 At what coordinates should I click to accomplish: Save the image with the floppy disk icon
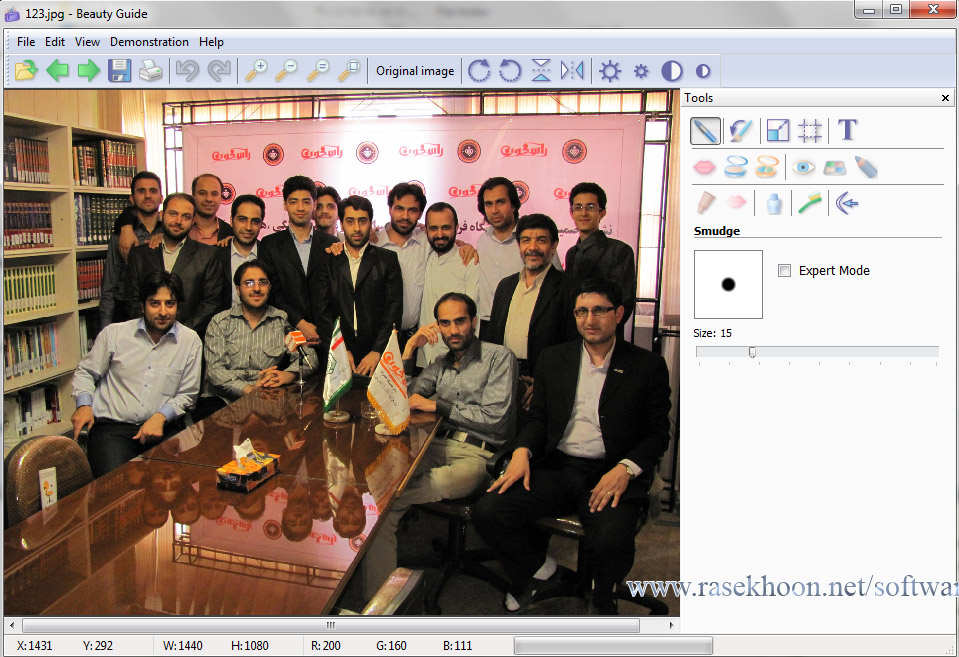click(x=119, y=70)
